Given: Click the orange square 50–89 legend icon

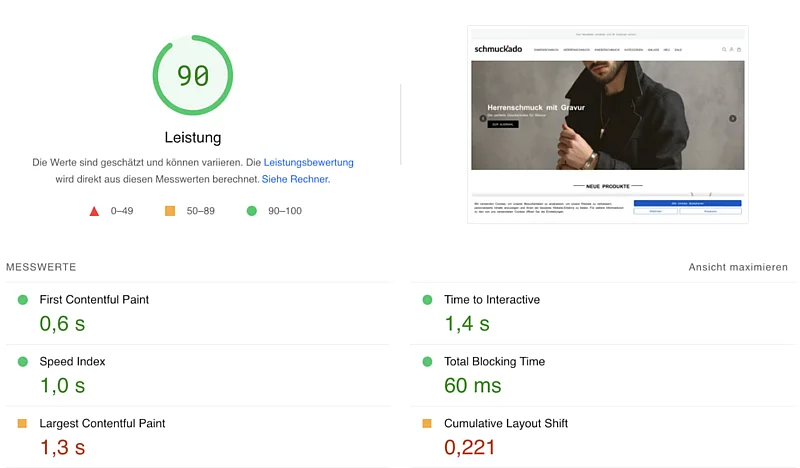Looking at the screenshot, I should tap(170, 211).
